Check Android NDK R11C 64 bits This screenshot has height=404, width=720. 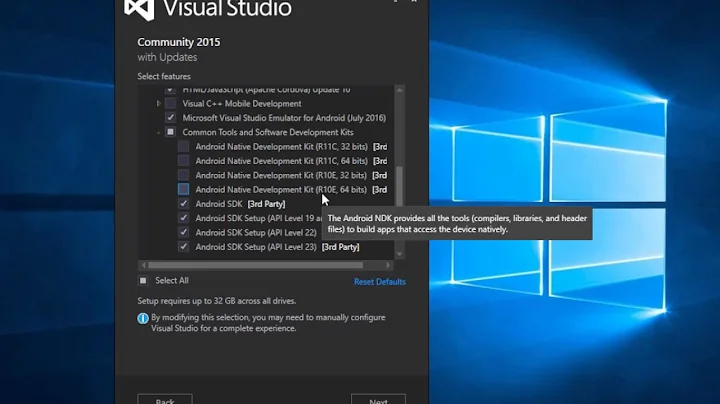coord(183,161)
